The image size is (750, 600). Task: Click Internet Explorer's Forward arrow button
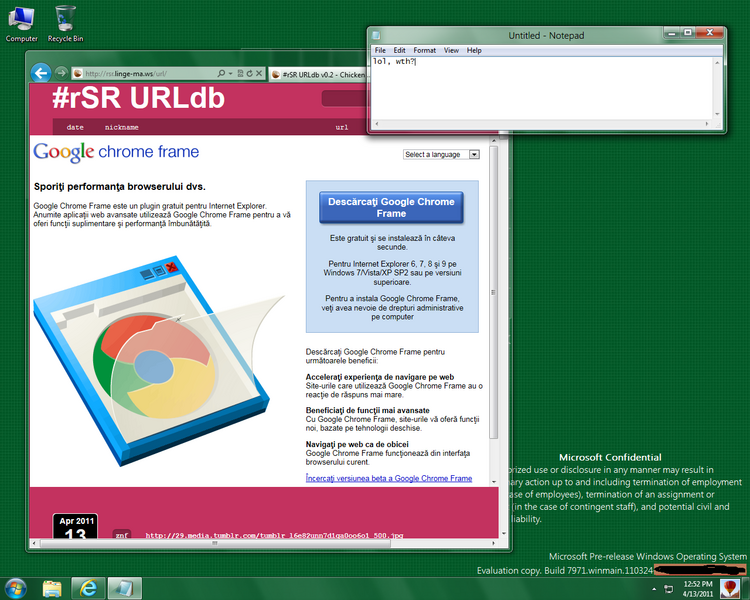point(61,73)
